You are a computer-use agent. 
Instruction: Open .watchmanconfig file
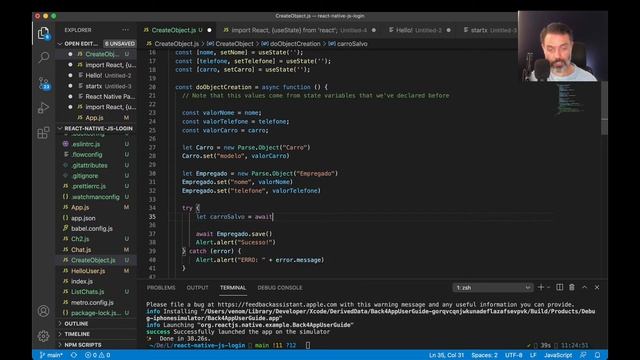coord(96,197)
